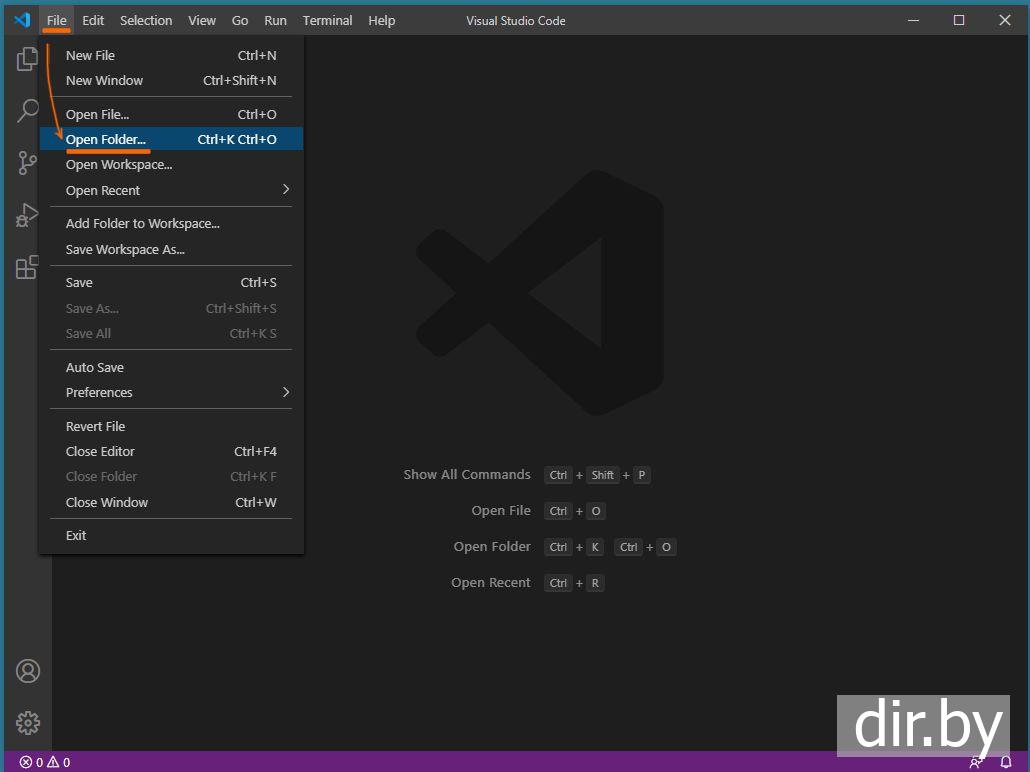Toggle Auto Save in File menu
The height and width of the screenshot is (772, 1030).
click(95, 367)
